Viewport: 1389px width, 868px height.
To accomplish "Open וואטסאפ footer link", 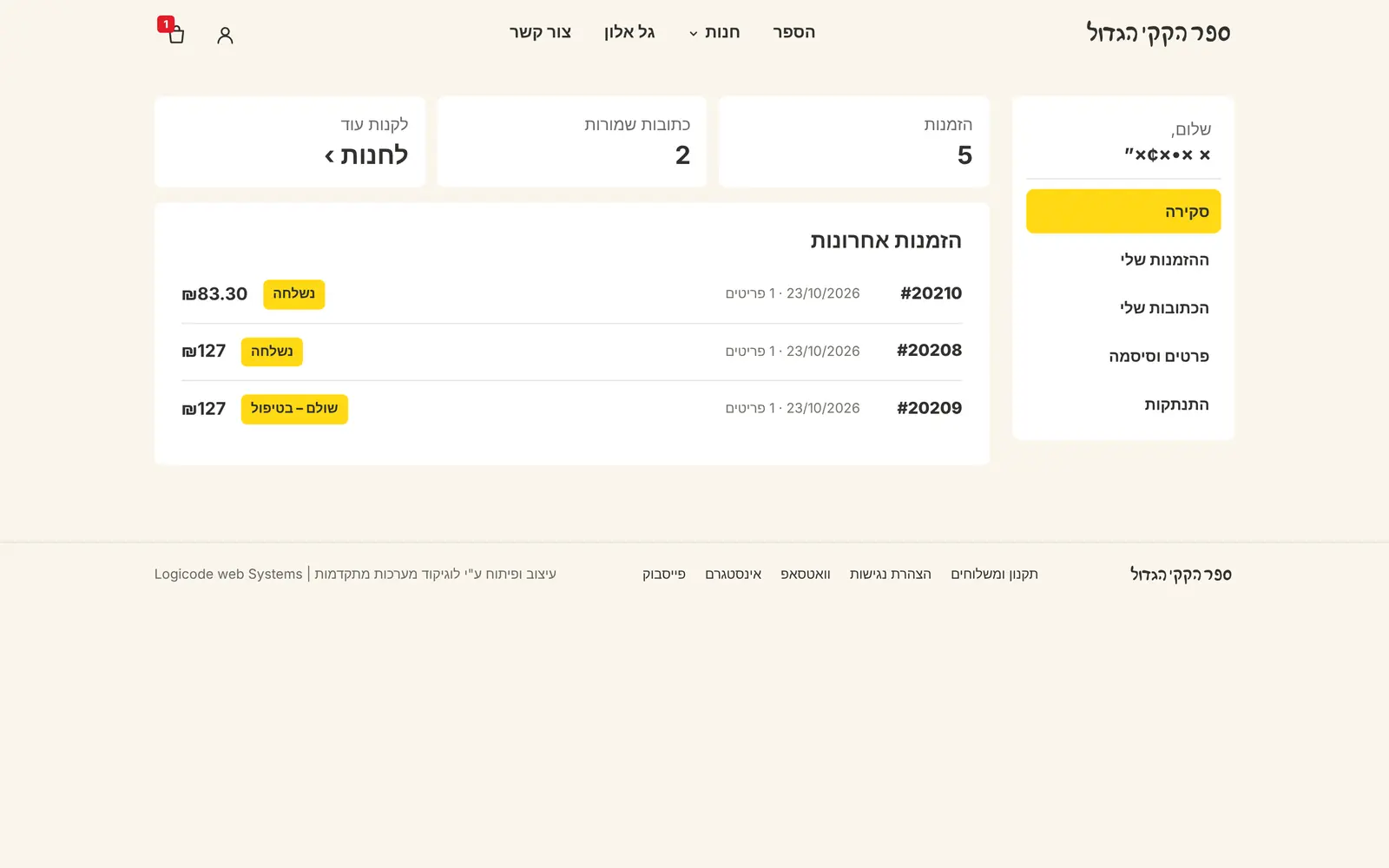I will tap(806, 574).
